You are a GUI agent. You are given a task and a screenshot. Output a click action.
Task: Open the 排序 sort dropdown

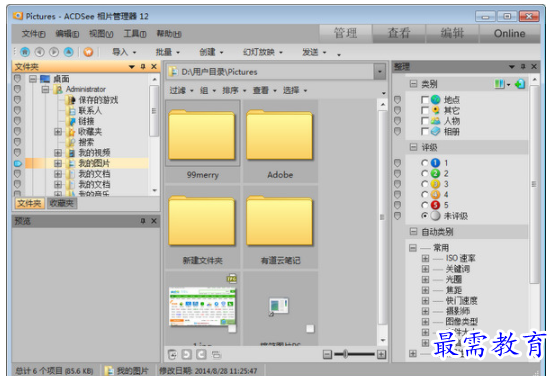click(x=234, y=91)
